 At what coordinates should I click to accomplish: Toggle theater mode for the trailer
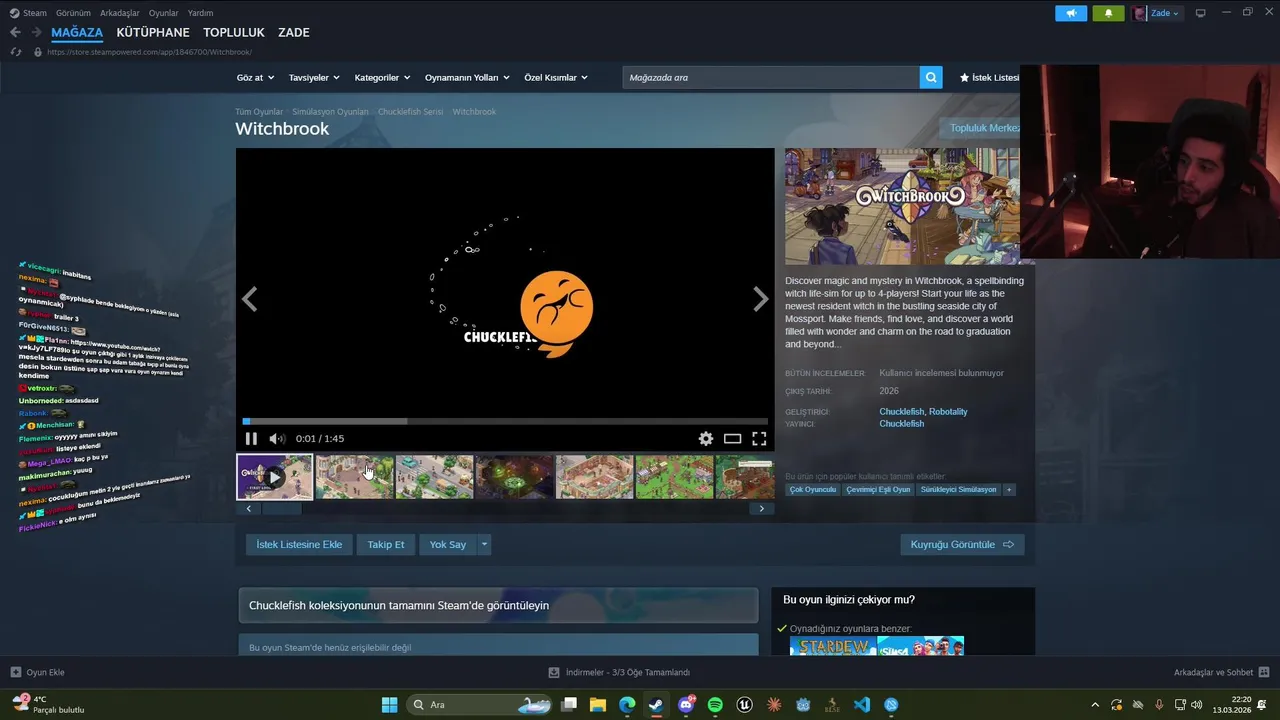(733, 438)
